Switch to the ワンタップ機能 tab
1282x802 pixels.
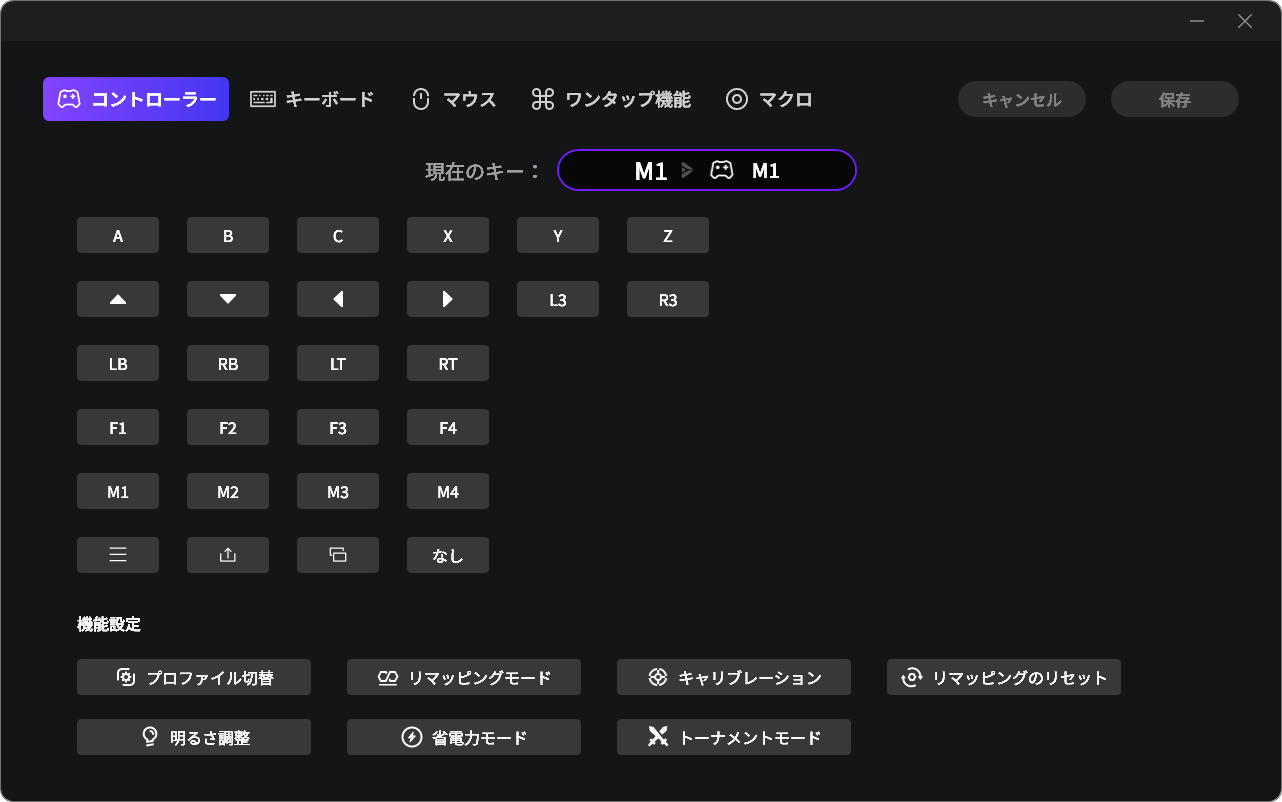click(x=610, y=99)
